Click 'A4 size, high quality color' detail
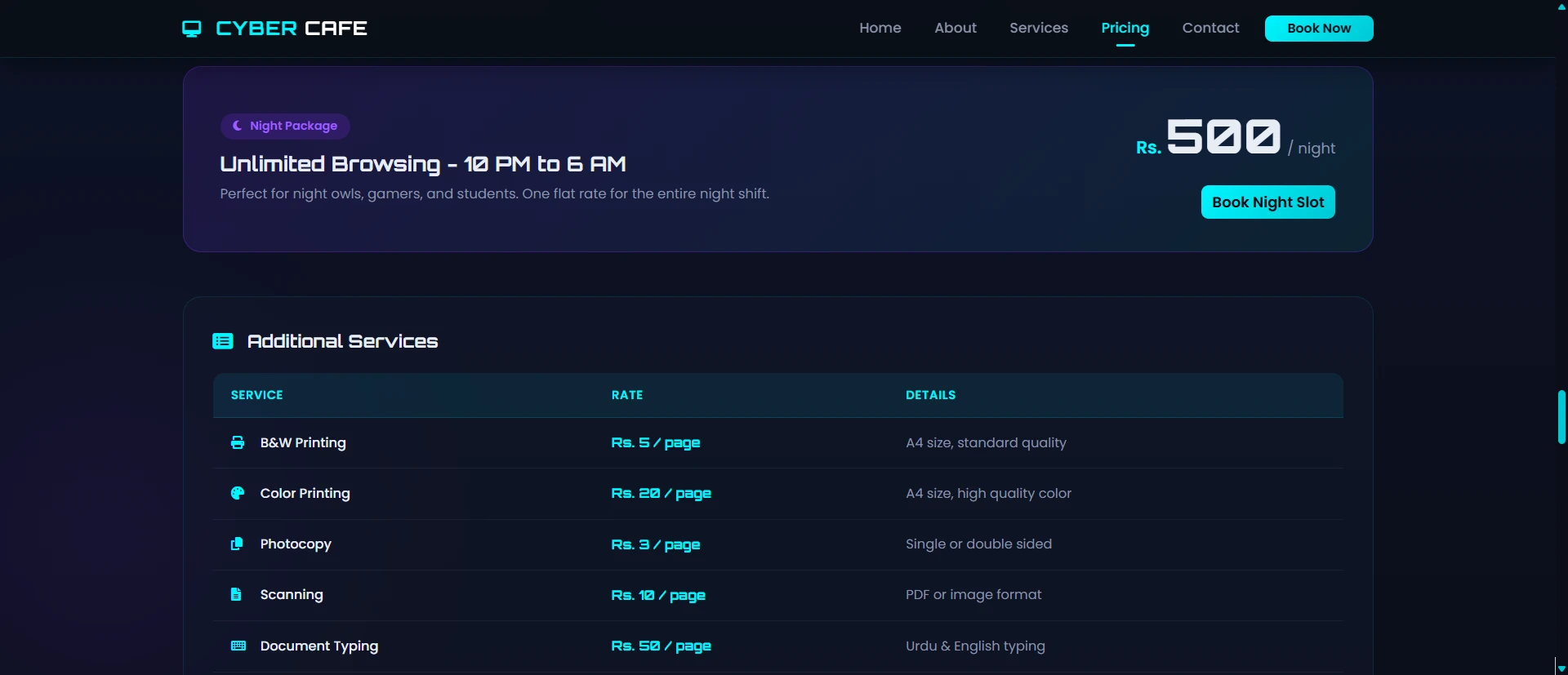 click(x=988, y=493)
